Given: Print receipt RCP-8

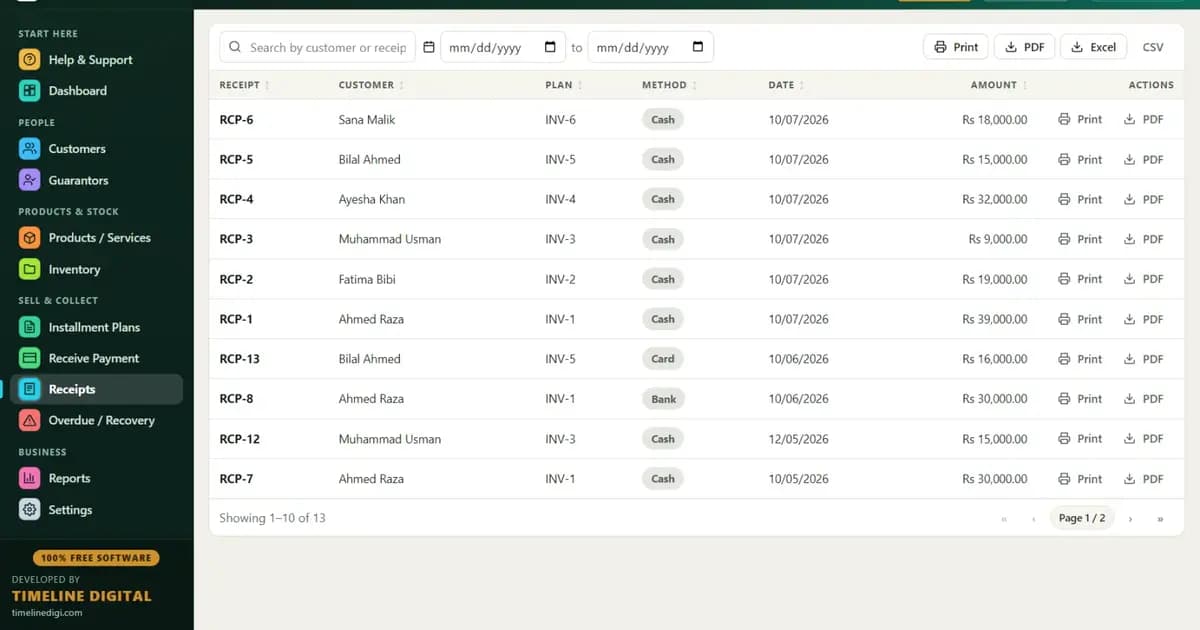Looking at the screenshot, I should [1080, 399].
